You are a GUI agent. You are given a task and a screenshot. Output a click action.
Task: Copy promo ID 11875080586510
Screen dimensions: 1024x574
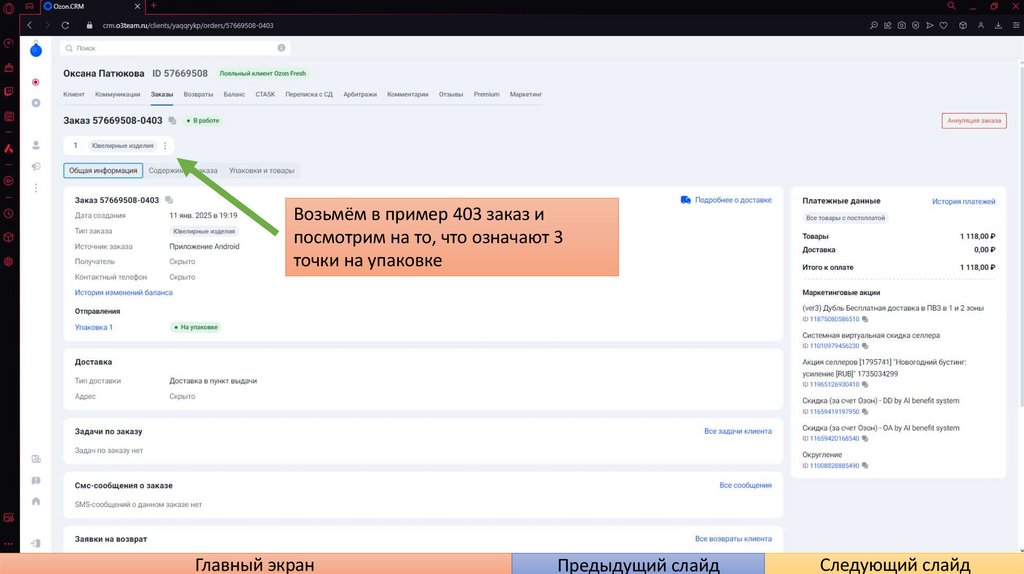(865, 319)
